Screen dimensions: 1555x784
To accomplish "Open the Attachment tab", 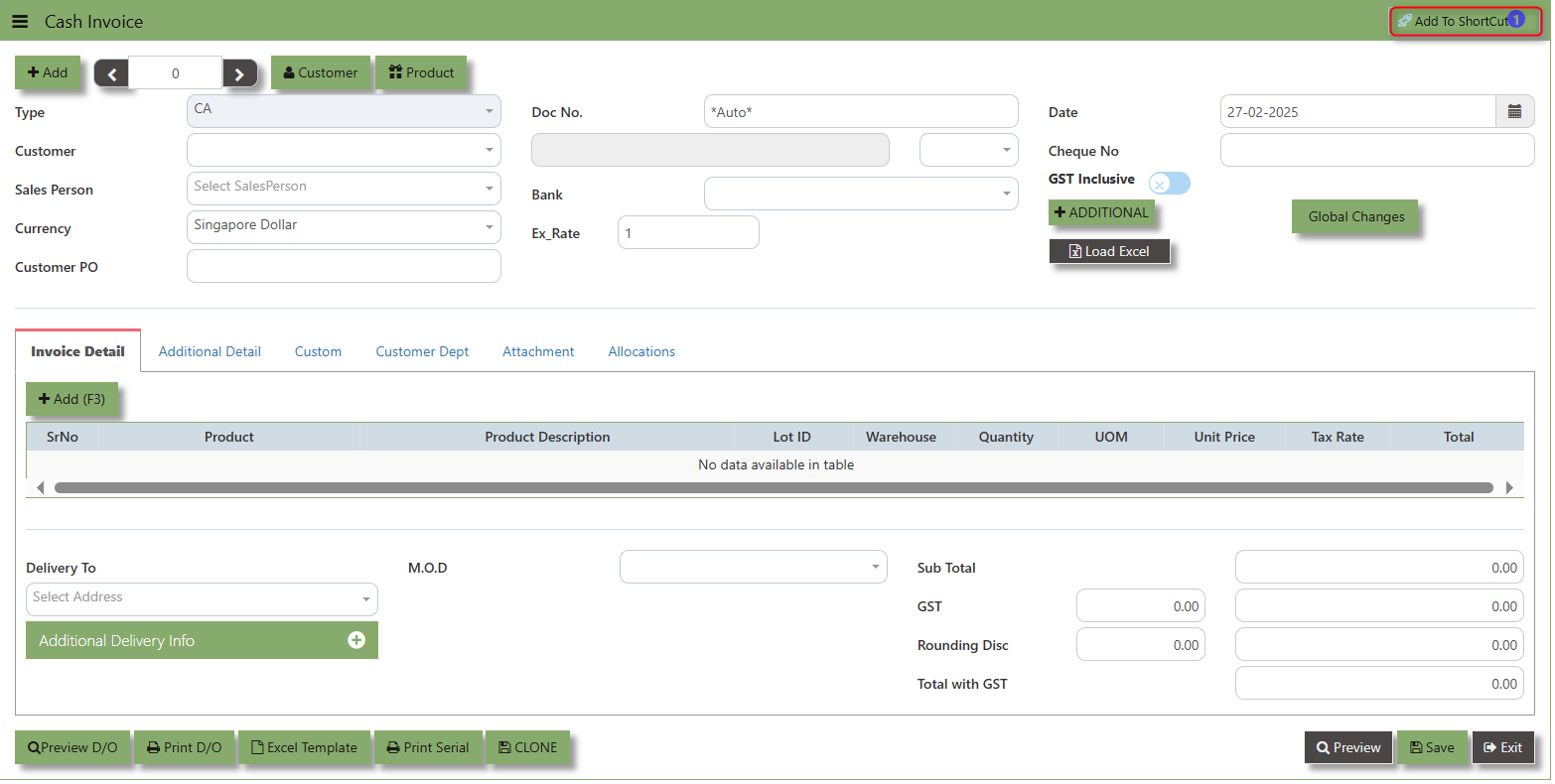I will (x=538, y=352).
